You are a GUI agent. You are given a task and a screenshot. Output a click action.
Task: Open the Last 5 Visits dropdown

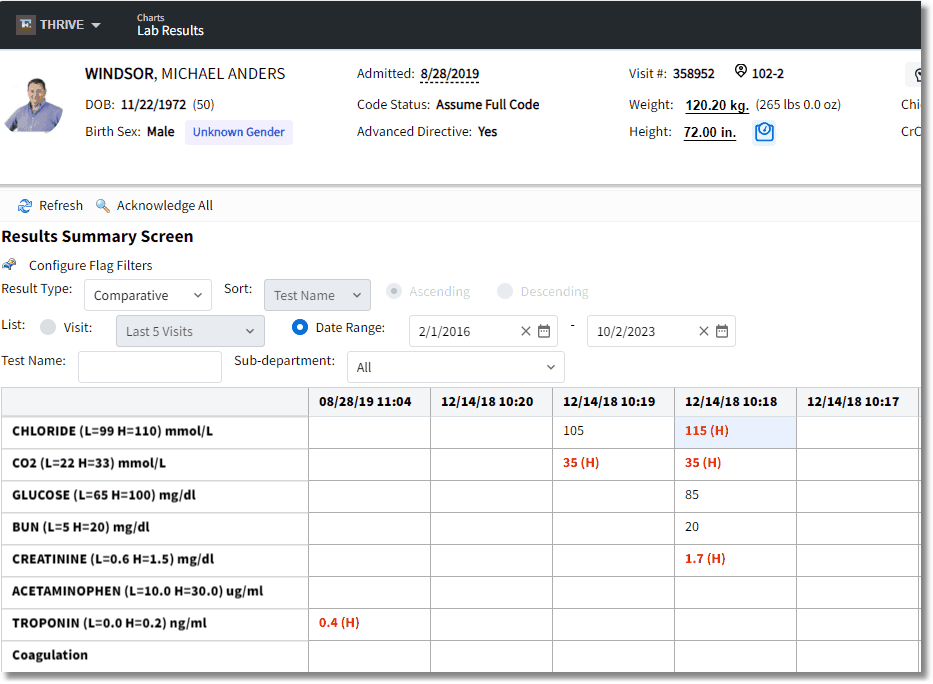coord(190,331)
